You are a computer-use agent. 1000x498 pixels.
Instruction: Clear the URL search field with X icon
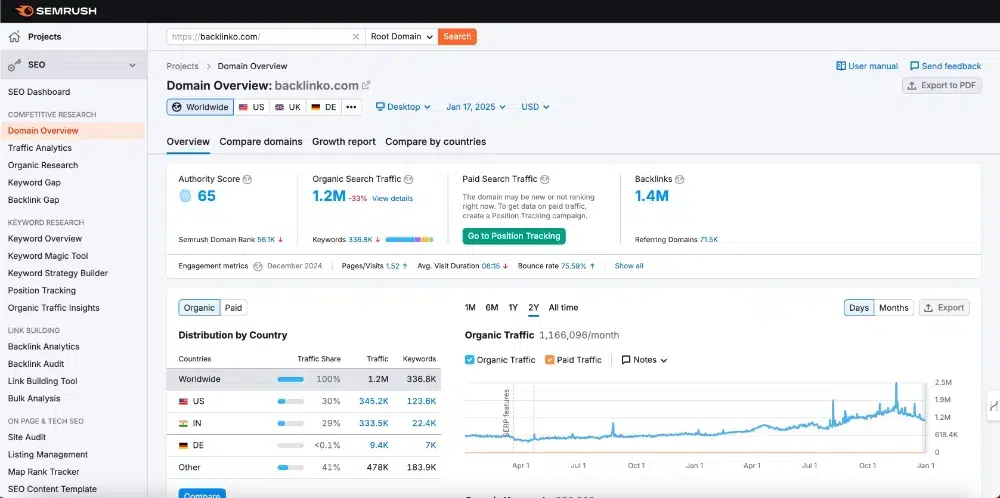coord(356,37)
